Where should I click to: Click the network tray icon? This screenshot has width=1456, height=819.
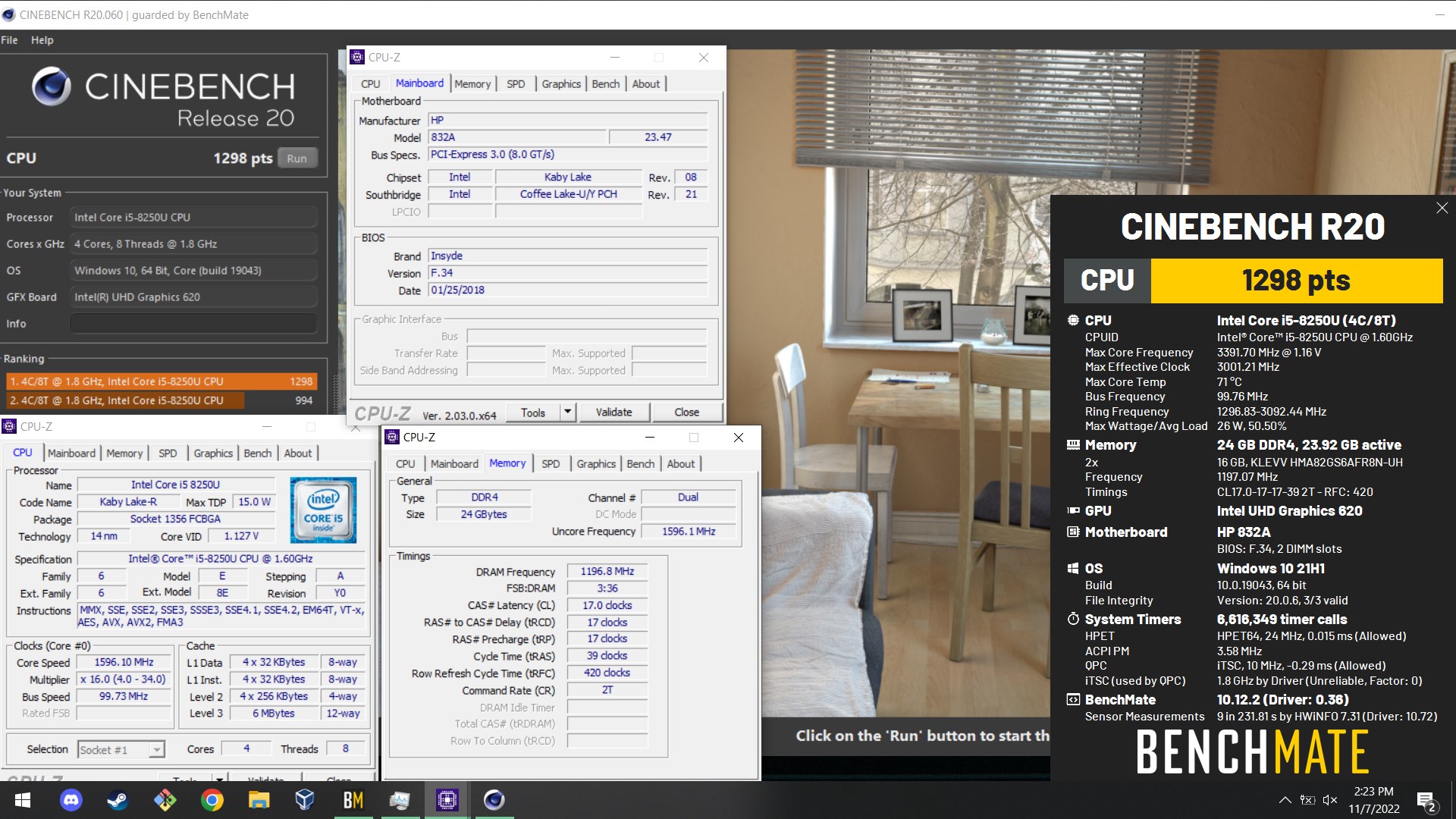pos(1307,800)
